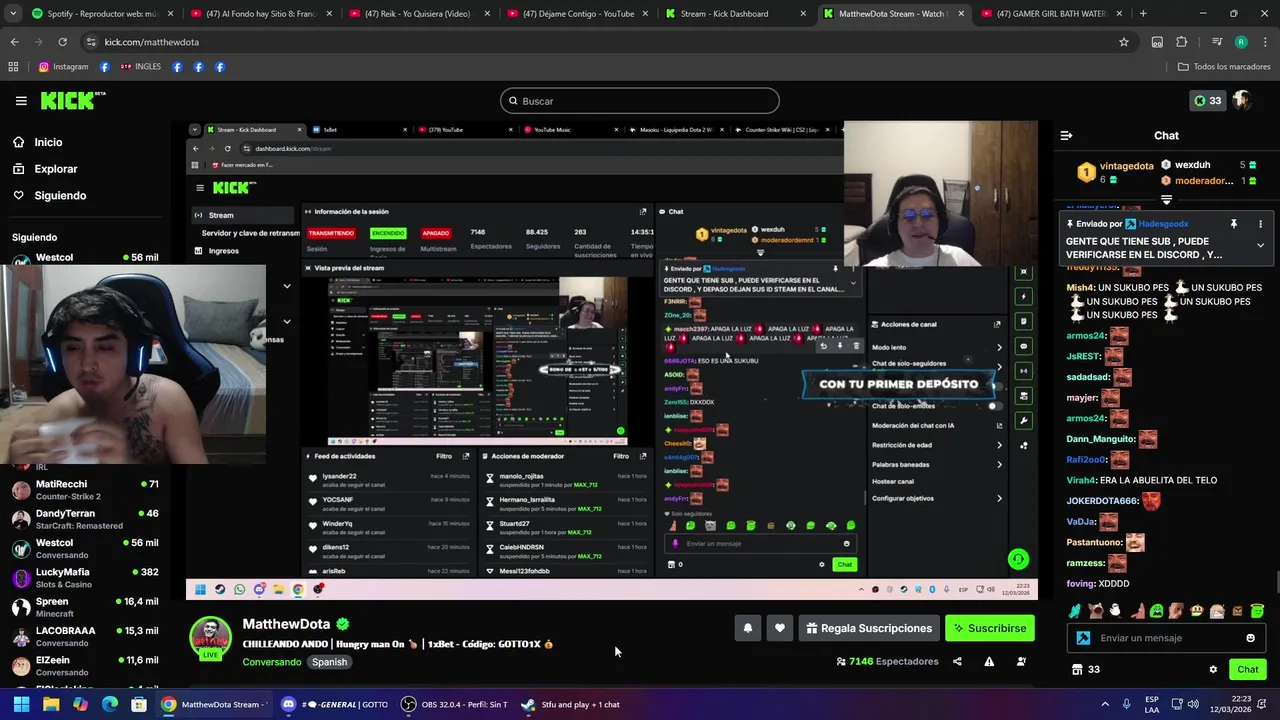Open Siguiendo in the sidebar

pos(50,196)
